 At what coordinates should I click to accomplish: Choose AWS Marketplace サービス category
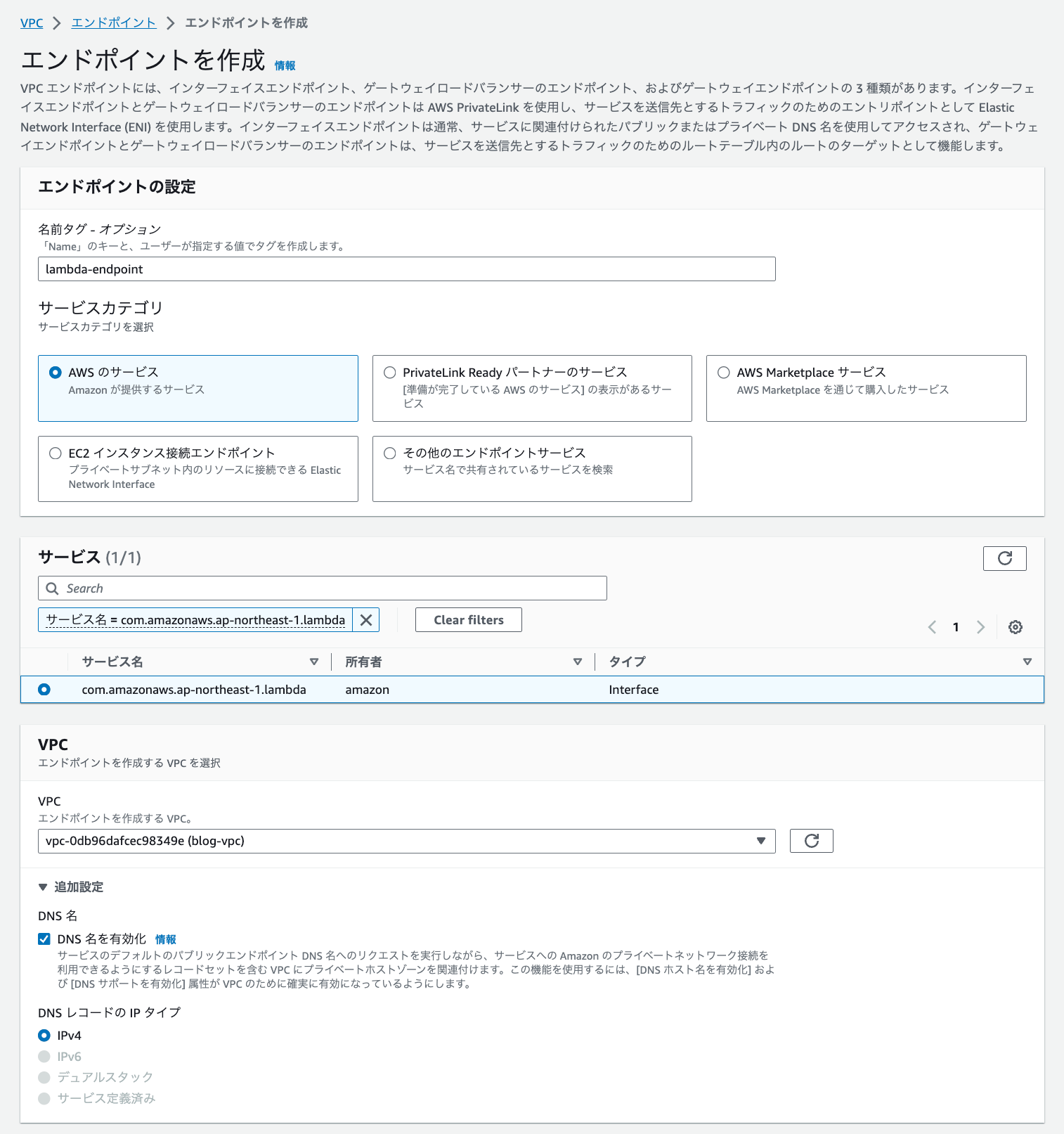(724, 373)
